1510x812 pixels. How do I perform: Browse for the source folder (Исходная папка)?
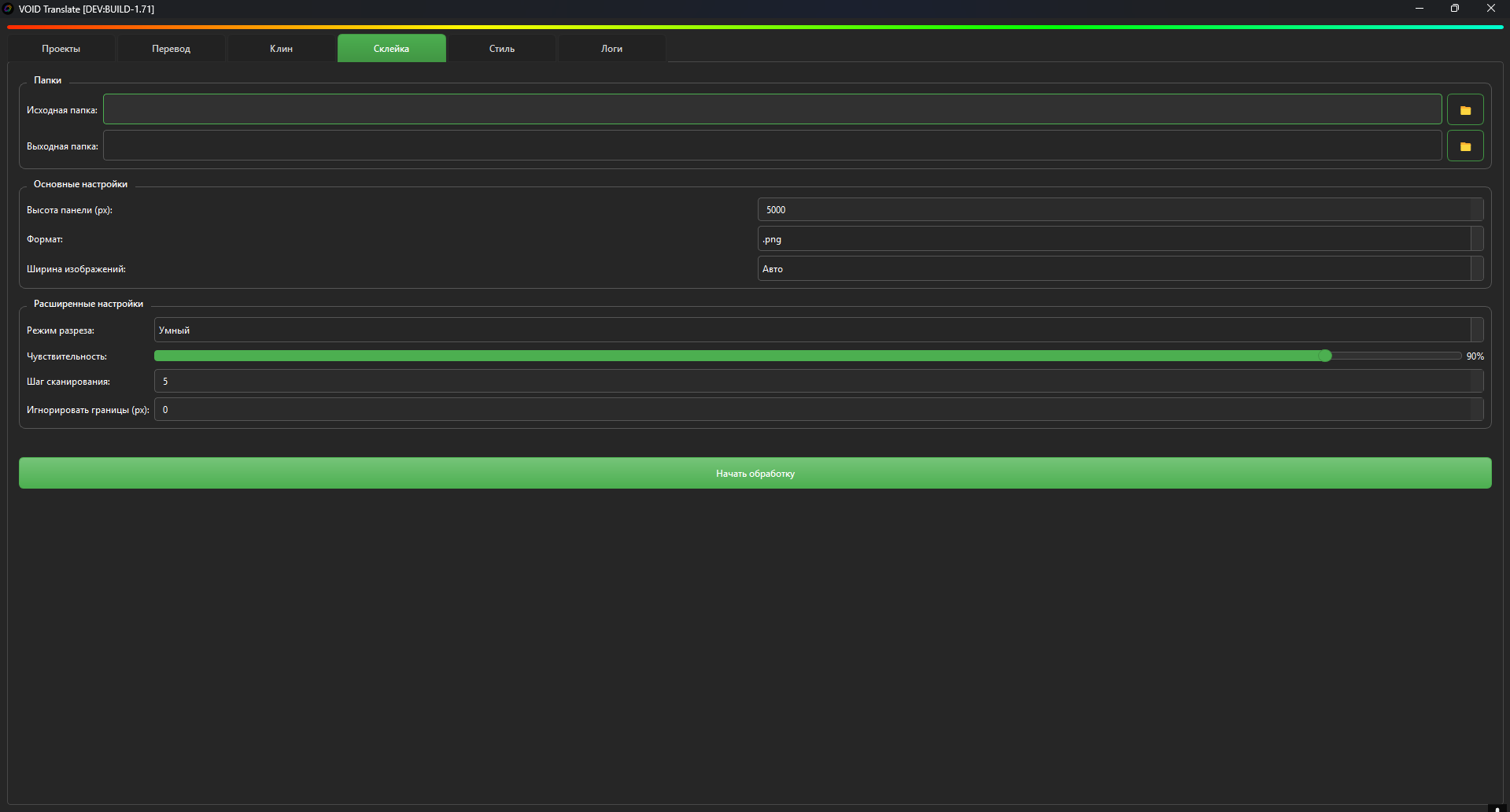1464,110
